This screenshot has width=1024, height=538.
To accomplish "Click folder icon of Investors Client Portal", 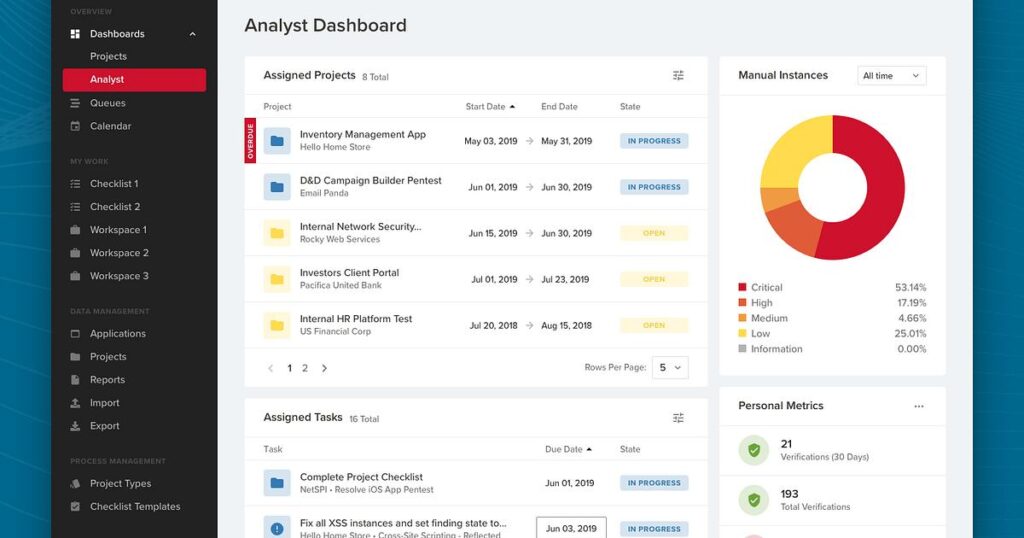I will coord(277,279).
